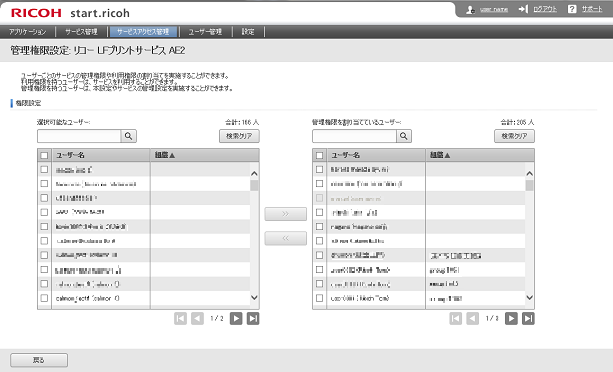Viewport: 613px width, 372px height.
Task: Go to the next page of the selectable users list
Action: [236, 319]
